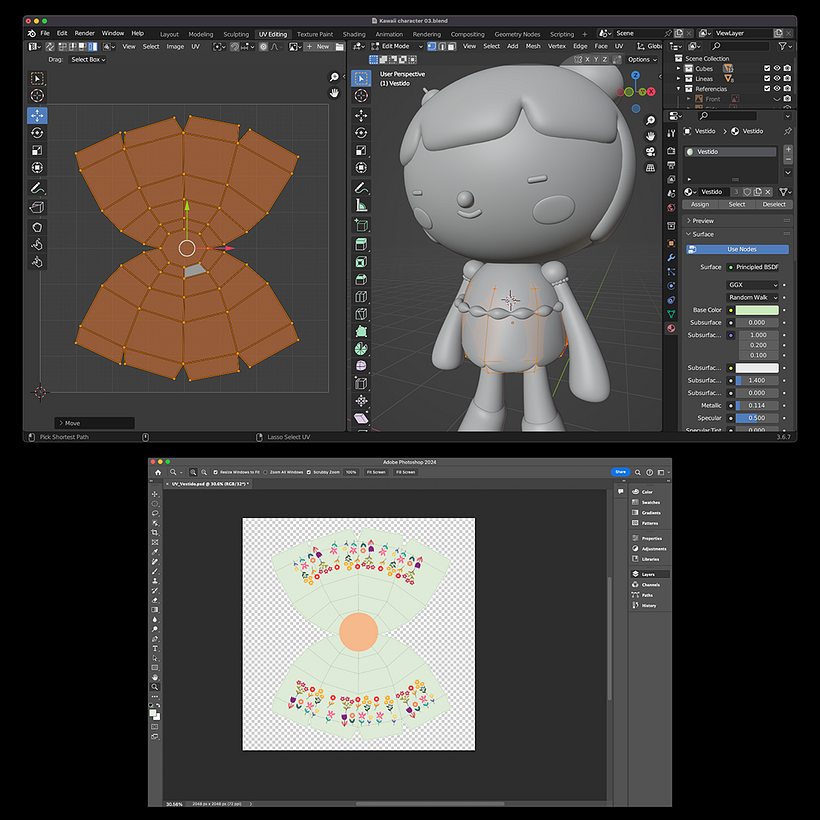Select the Type tool in Photoshop toolbar
The width and height of the screenshot is (820, 820).
click(155, 648)
